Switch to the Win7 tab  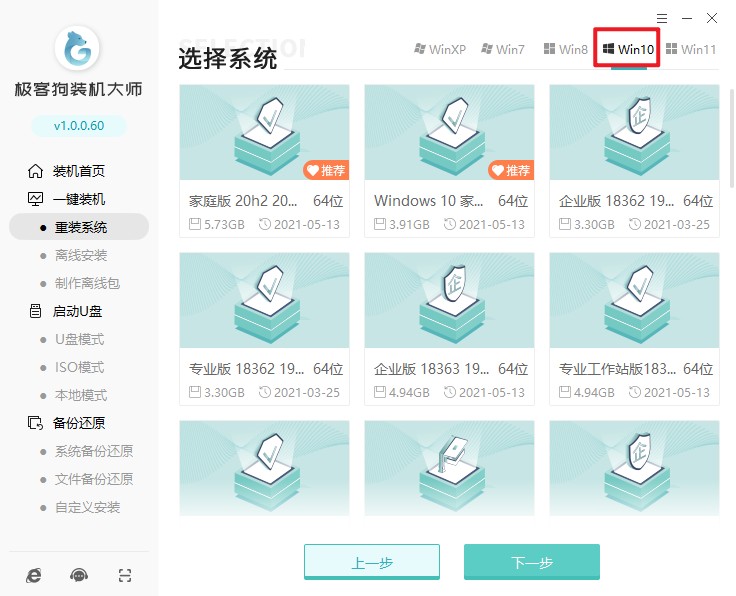(x=502, y=49)
